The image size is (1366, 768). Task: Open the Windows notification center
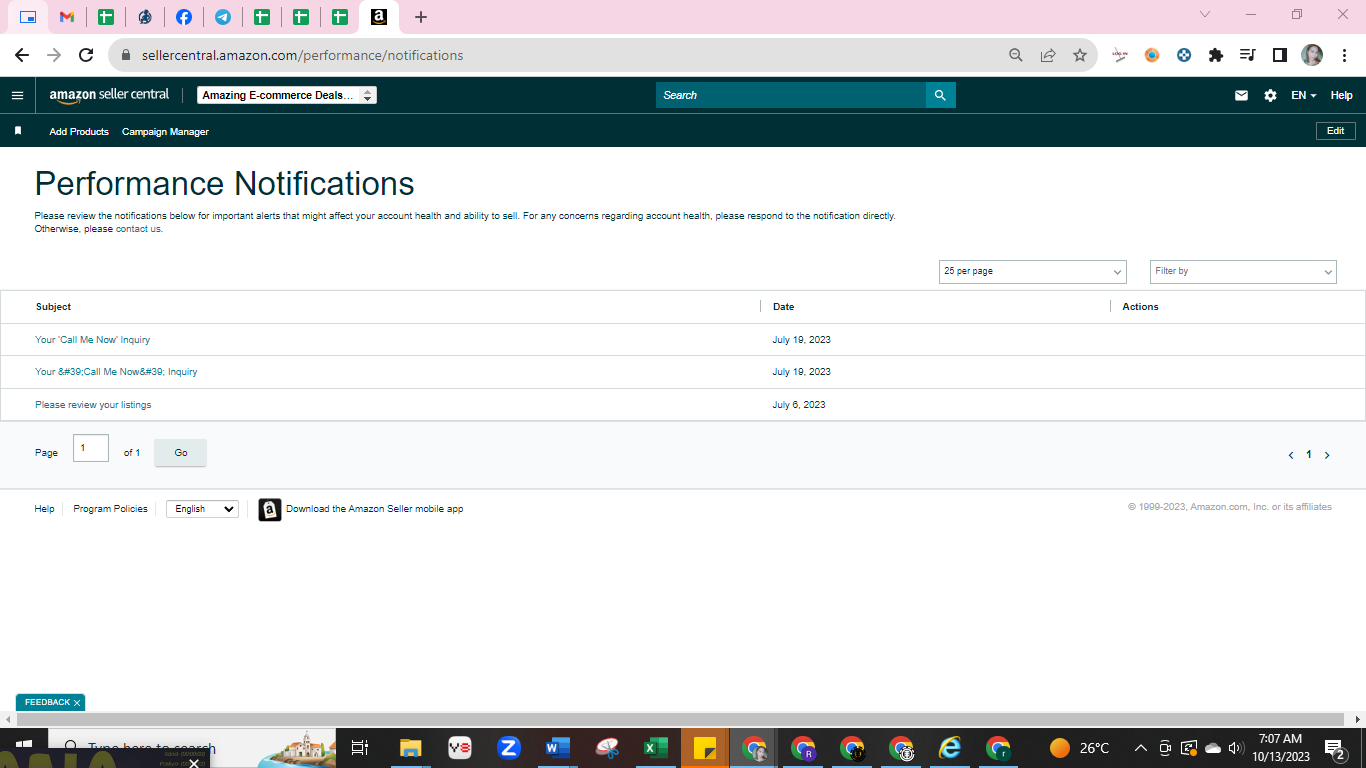click(1335, 748)
